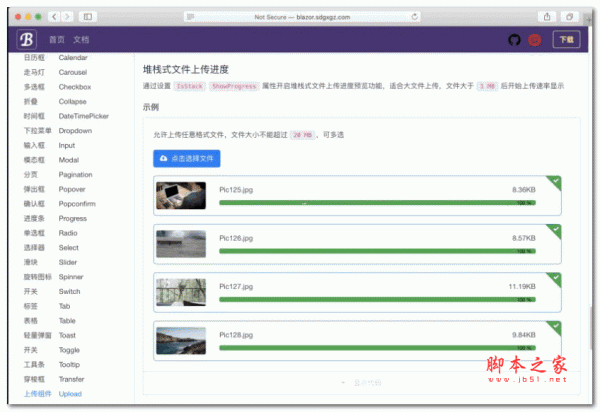Image resolution: width=600 pixels, height=412 pixels.
Task: Open the Toast sidebar entry
Action: 67,335
